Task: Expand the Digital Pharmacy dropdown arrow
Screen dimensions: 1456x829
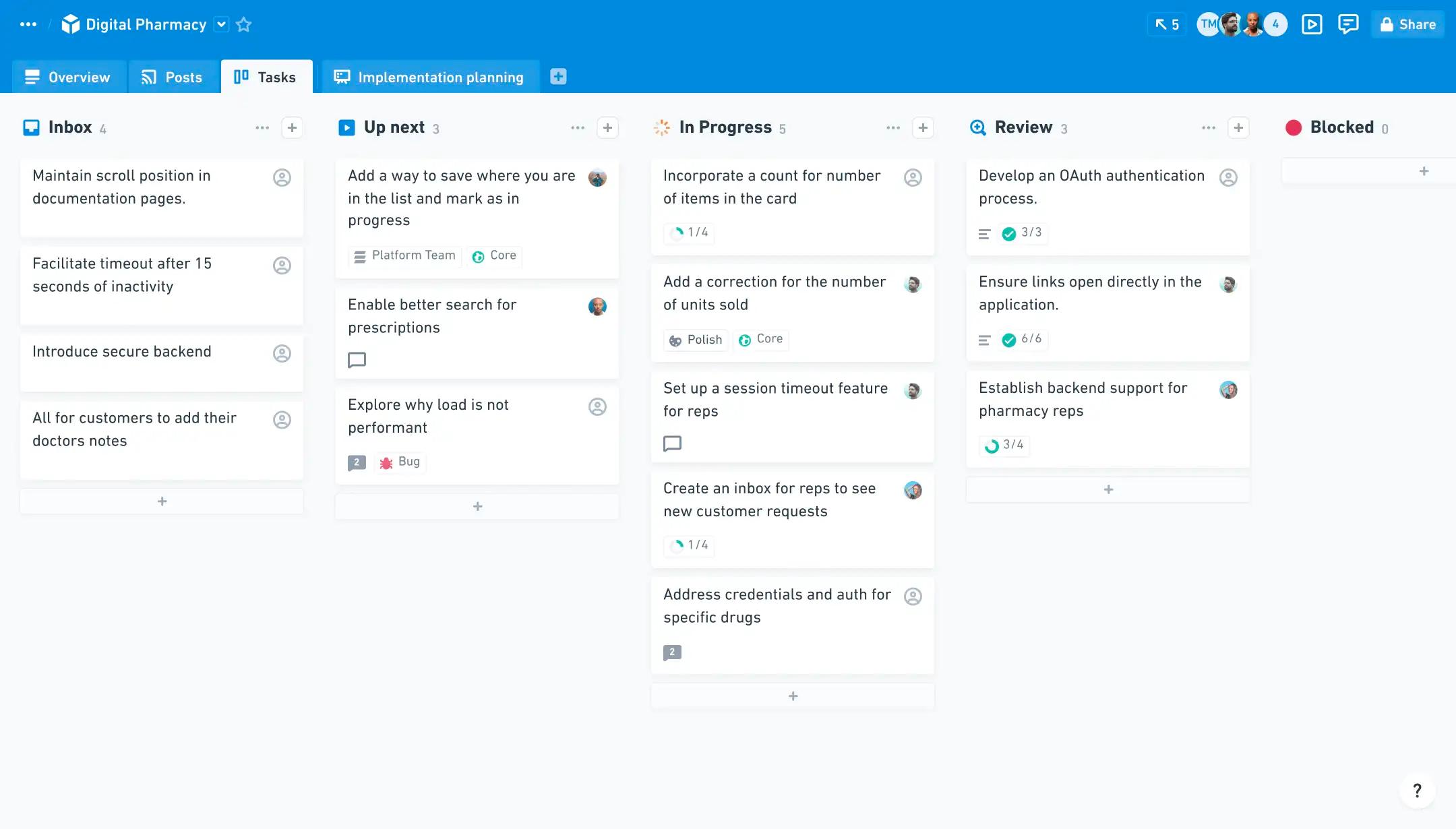Action: point(221,25)
